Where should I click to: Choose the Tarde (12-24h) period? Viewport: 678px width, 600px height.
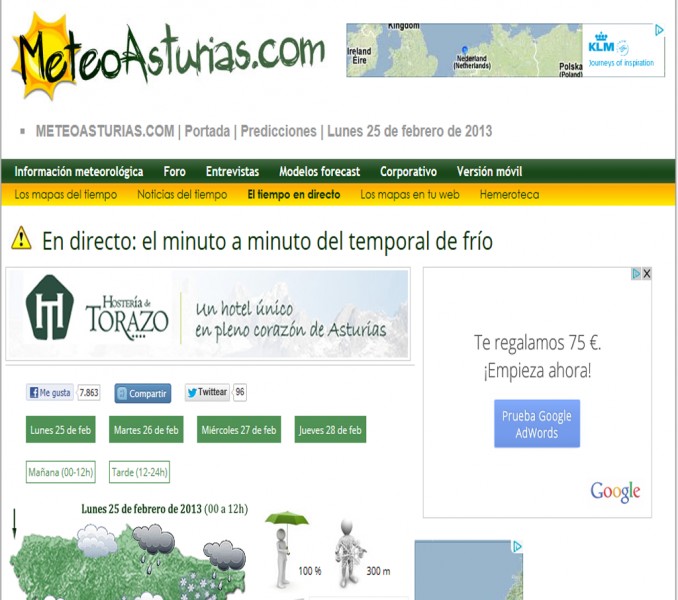(139, 471)
